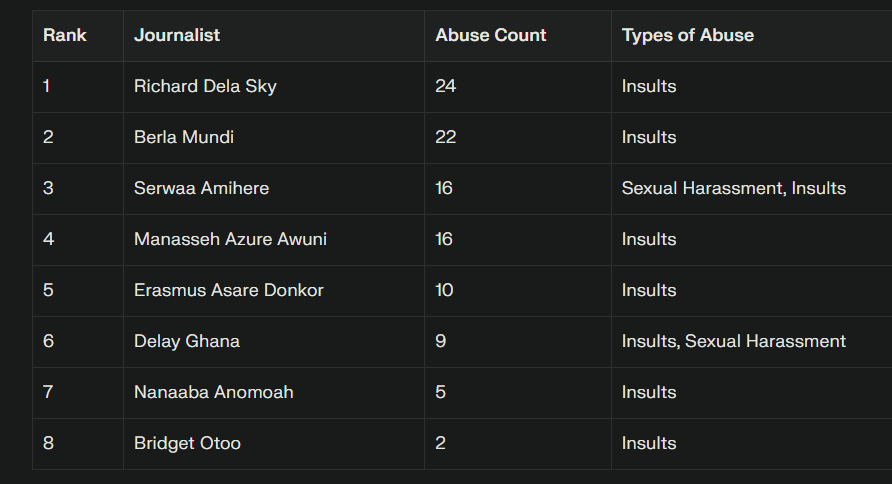Click on Serwaa Amihere's name
This screenshot has width=892, height=484.
pyautogui.click(x=201, y=188)
